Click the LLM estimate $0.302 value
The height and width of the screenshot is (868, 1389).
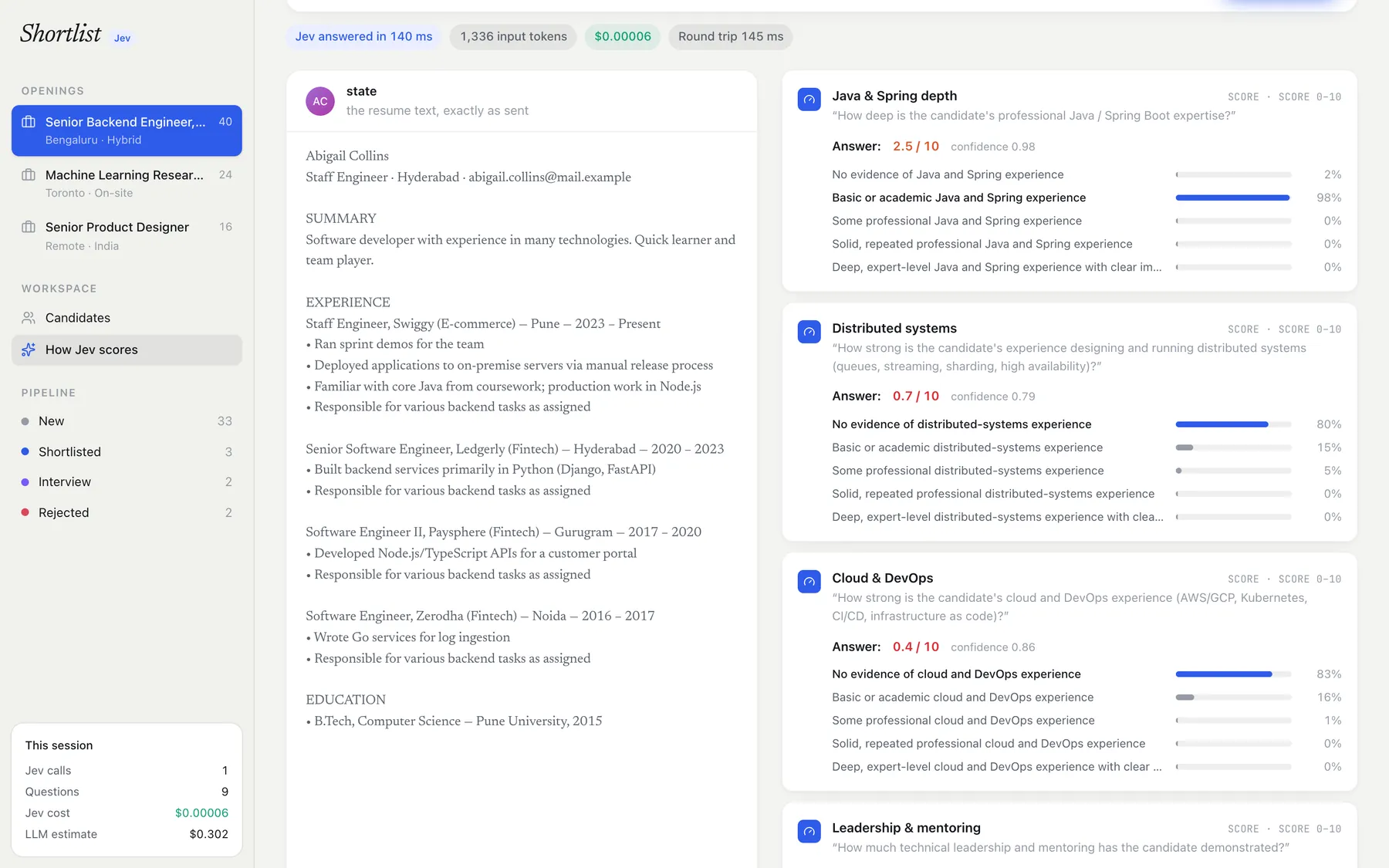click(209, 834)
